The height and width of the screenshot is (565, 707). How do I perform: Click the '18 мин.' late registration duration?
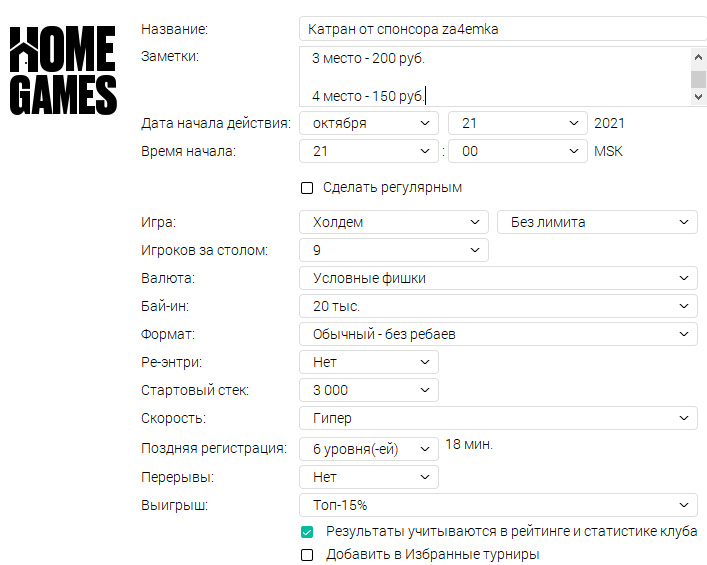click(469, 445)
